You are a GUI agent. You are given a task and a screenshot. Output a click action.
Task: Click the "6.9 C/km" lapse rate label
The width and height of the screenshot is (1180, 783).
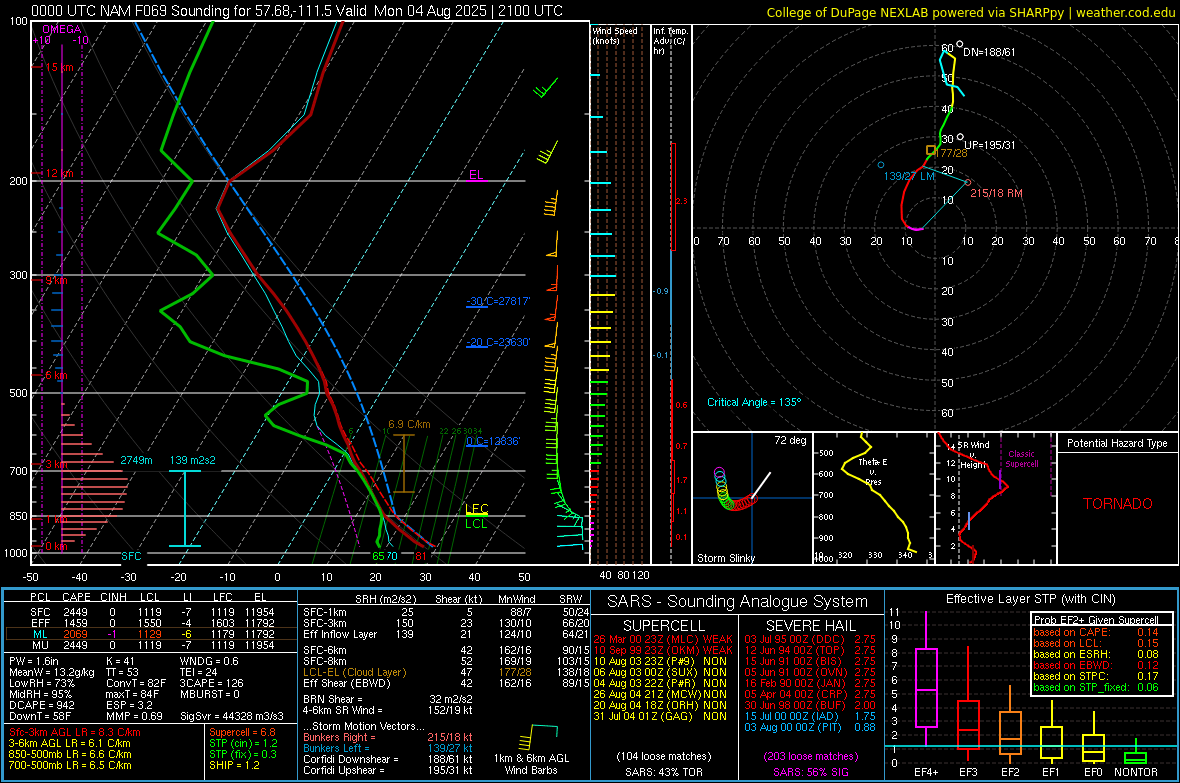pyautogui.click(x=409, y=425)
